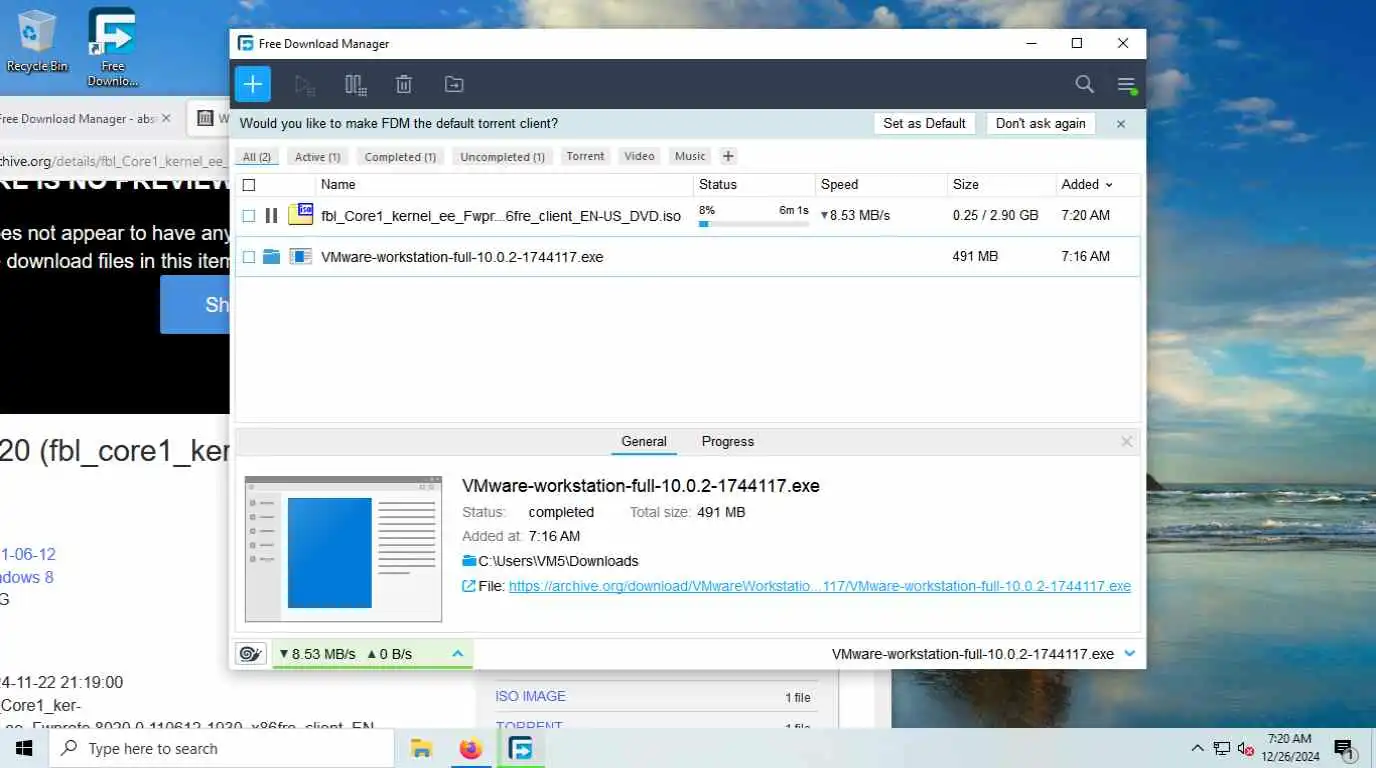Switch to the General details tab
This screenshot has height=768, width=1376.
644,441
